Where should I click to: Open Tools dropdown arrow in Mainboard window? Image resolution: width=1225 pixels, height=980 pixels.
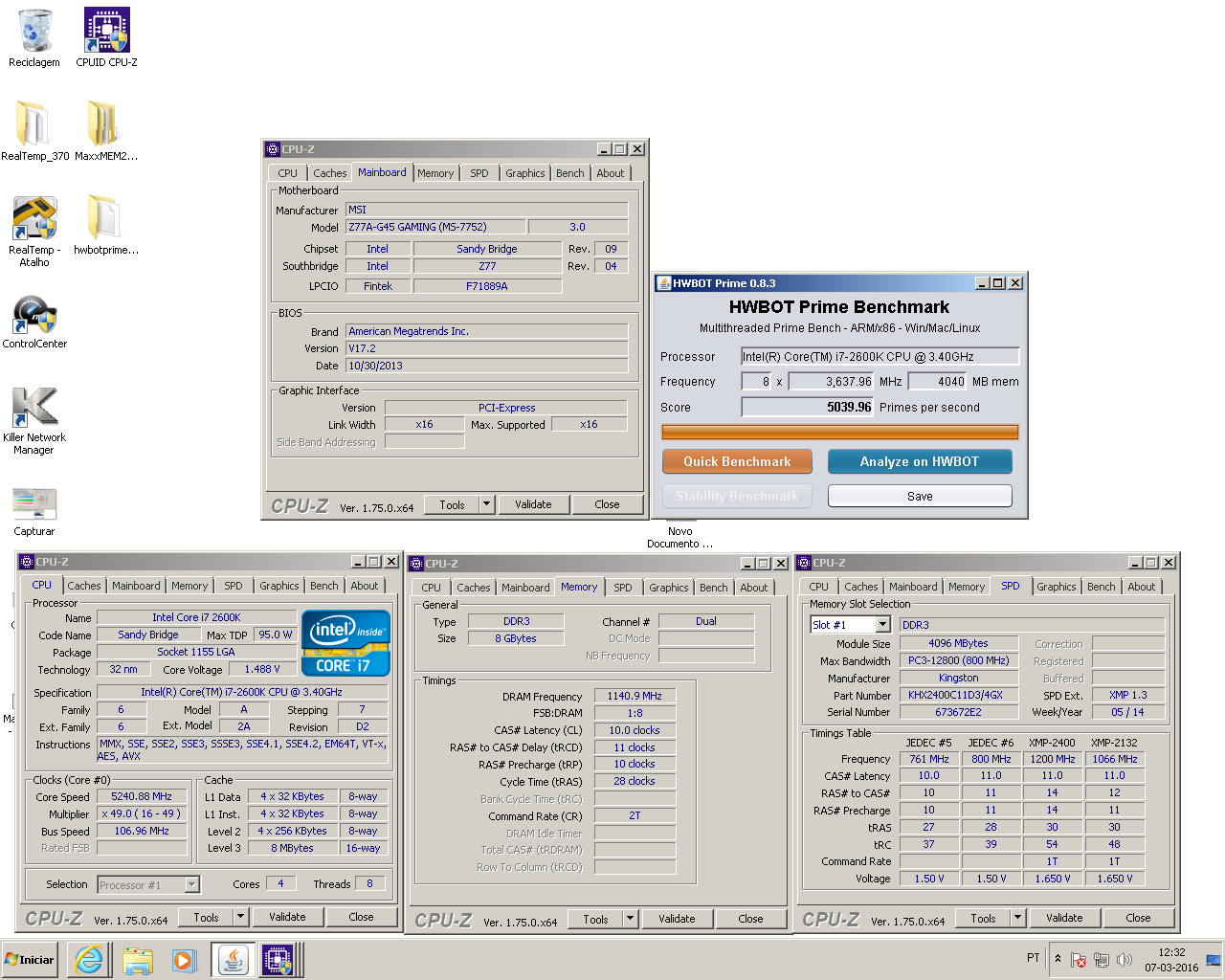486,504
